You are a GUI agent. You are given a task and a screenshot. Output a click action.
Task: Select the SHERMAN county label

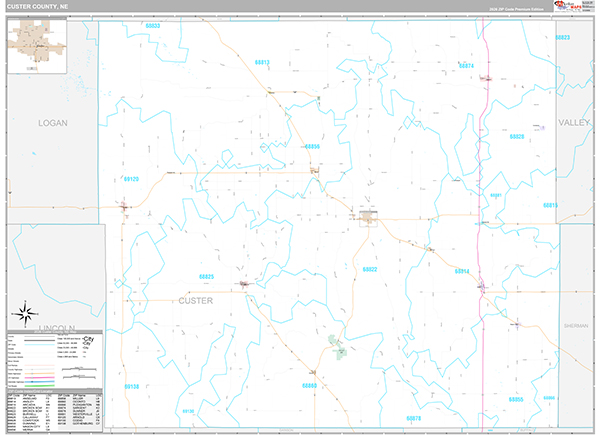point(576,326)
